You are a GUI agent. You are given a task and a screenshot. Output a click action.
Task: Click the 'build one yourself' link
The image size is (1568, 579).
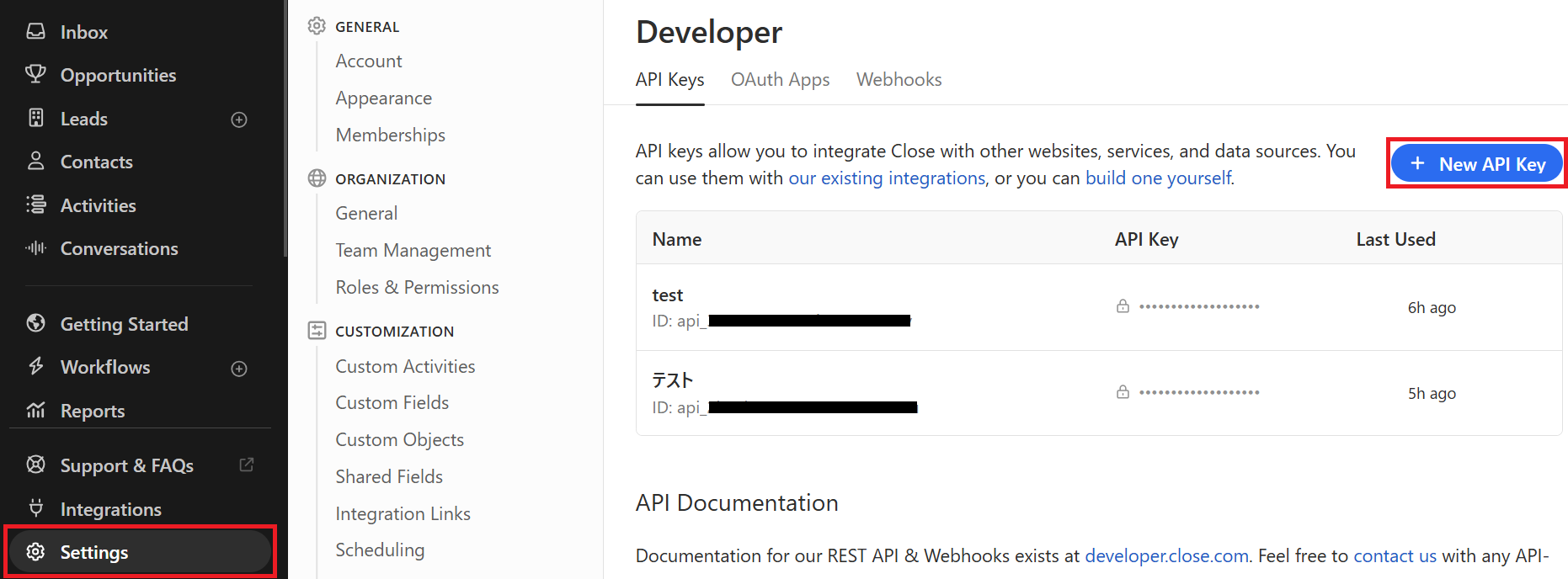point(1159,178)
